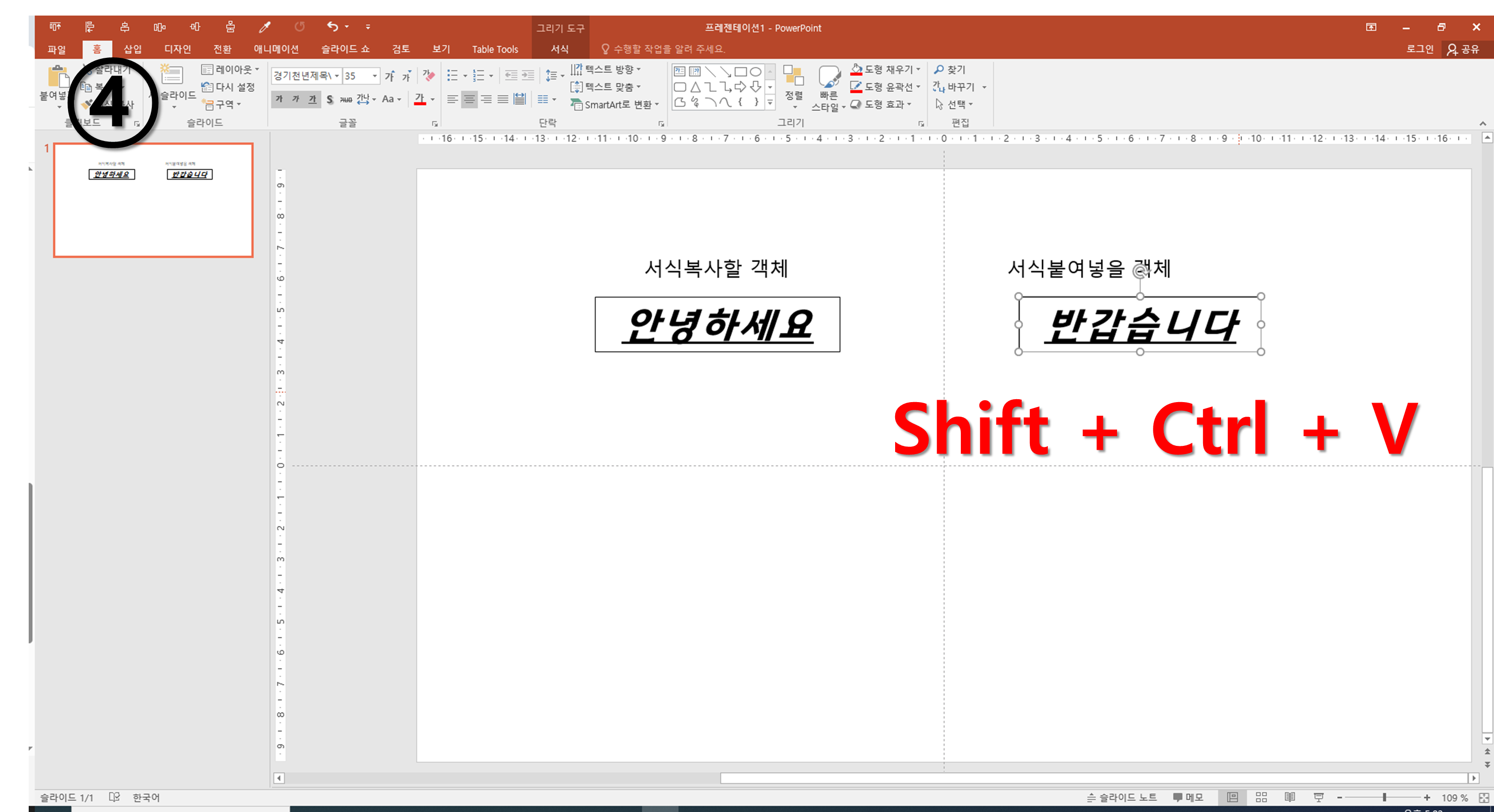Select the oval shape in shapes gallery

click(755, 72)
